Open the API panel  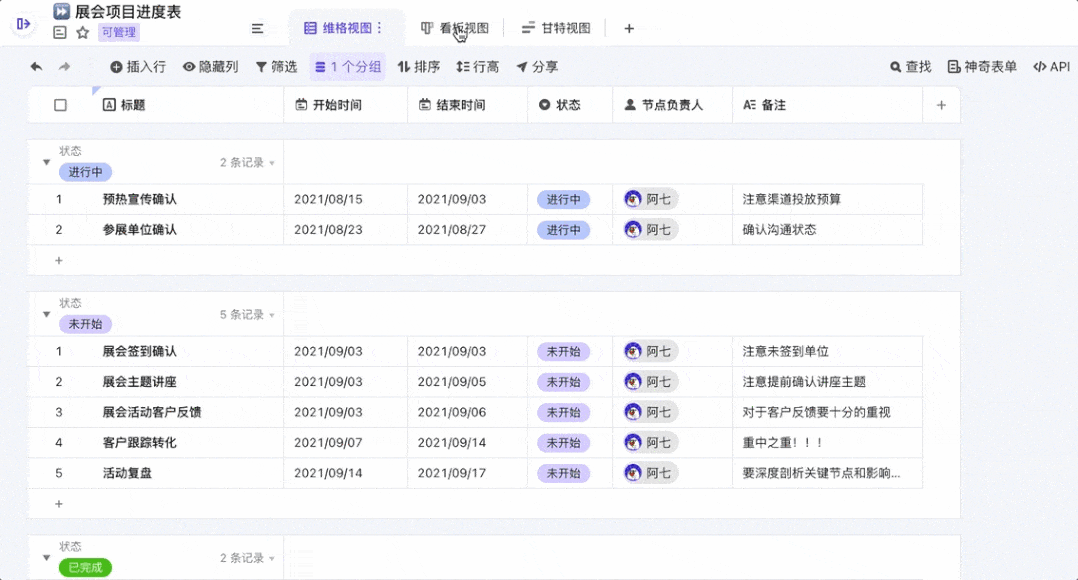(x=1051, y=67)
